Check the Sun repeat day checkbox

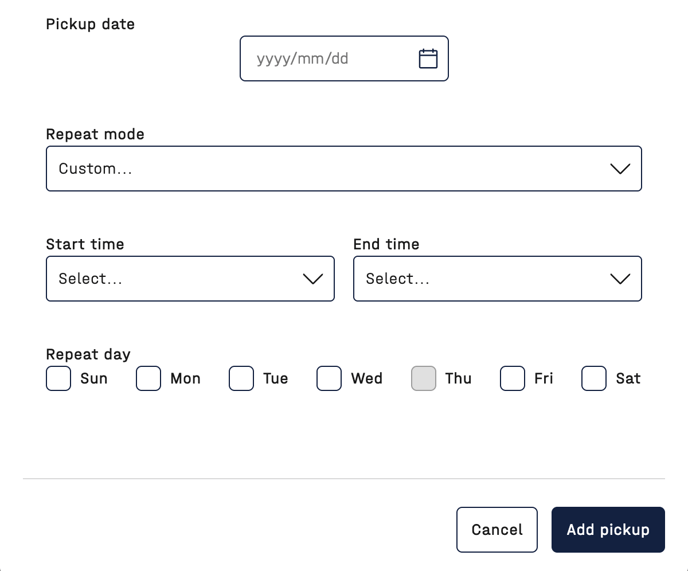[59, 378]
